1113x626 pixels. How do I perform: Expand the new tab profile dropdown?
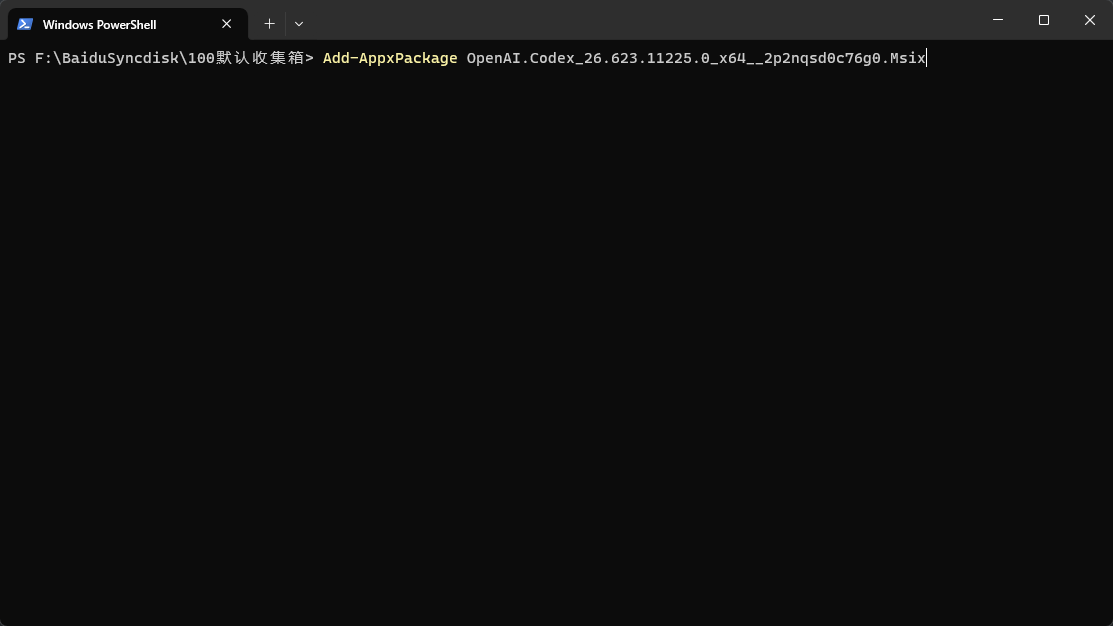pyautogui.click(x=299, y=24)
